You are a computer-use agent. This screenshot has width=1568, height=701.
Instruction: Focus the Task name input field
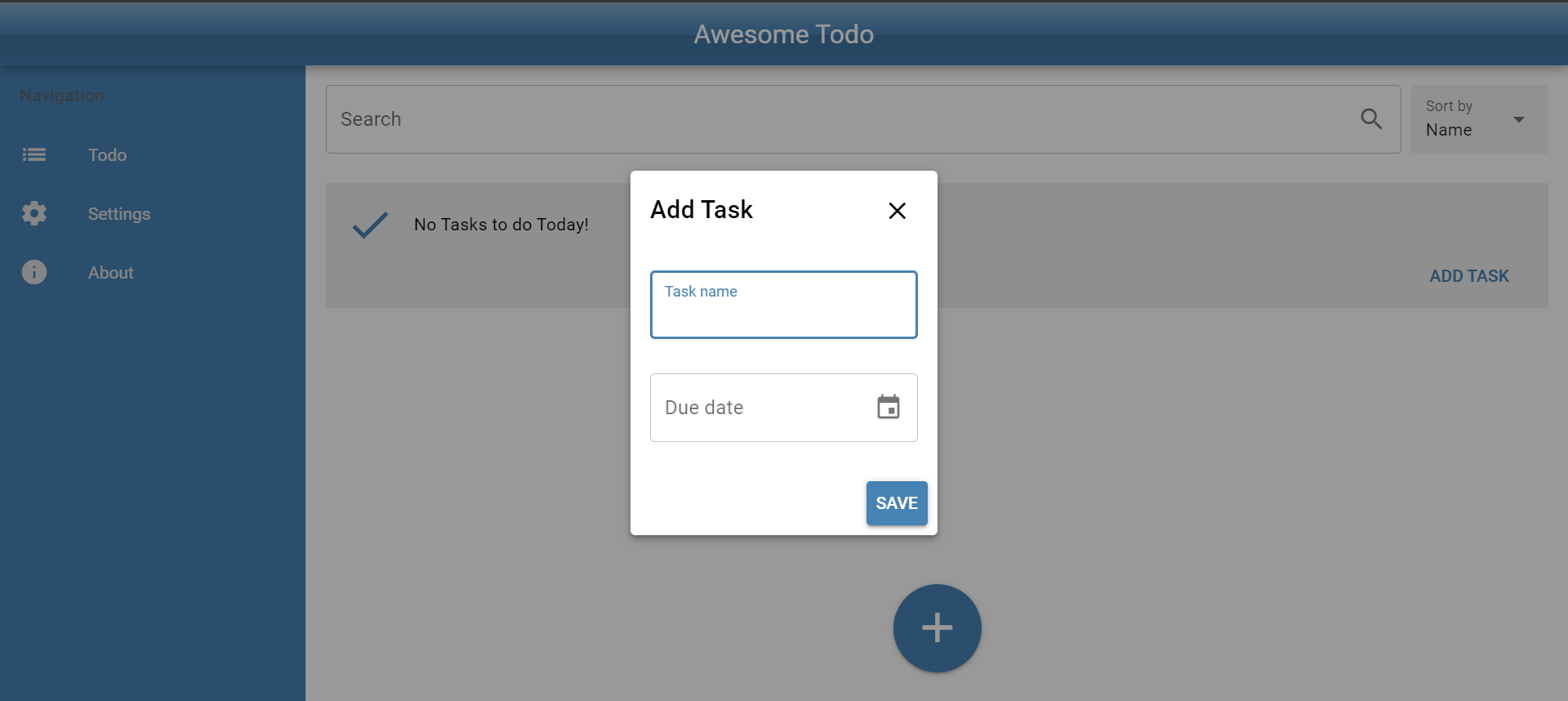[783, 305]
